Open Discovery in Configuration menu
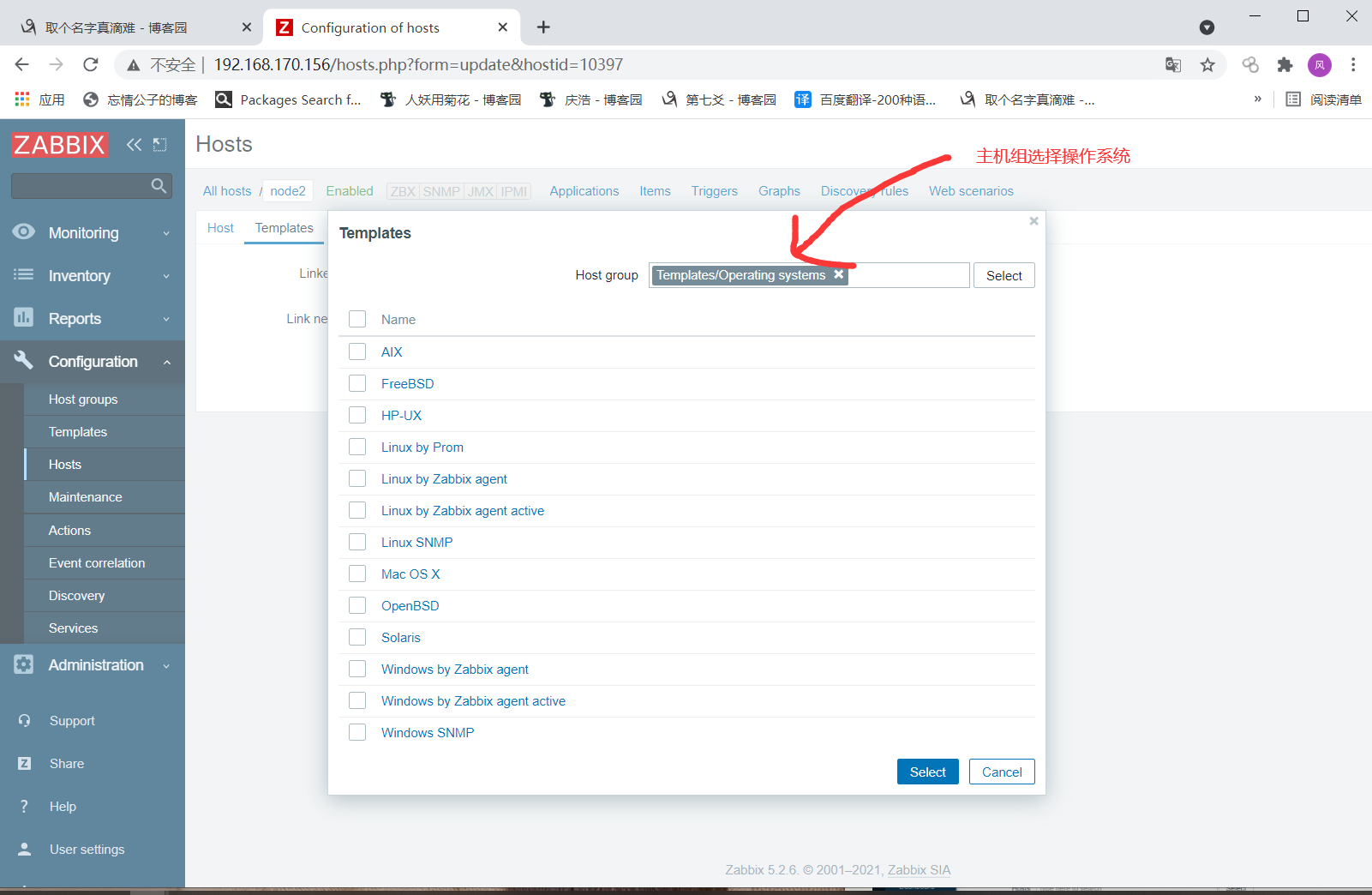 tap(77, 596)
